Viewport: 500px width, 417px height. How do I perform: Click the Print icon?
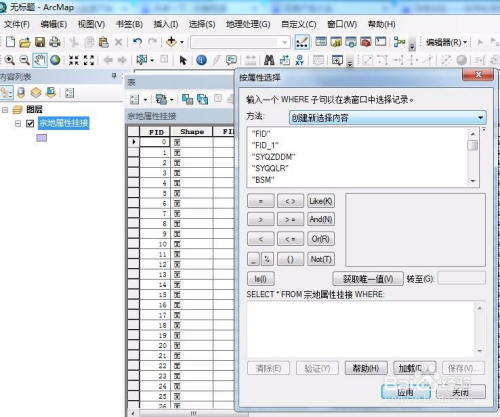[55, 42]
